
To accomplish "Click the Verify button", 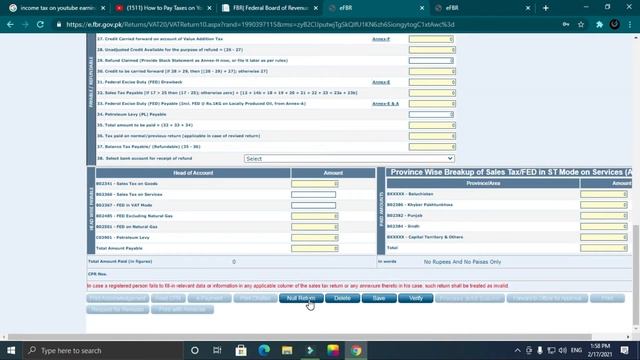I will pos(416,298).
